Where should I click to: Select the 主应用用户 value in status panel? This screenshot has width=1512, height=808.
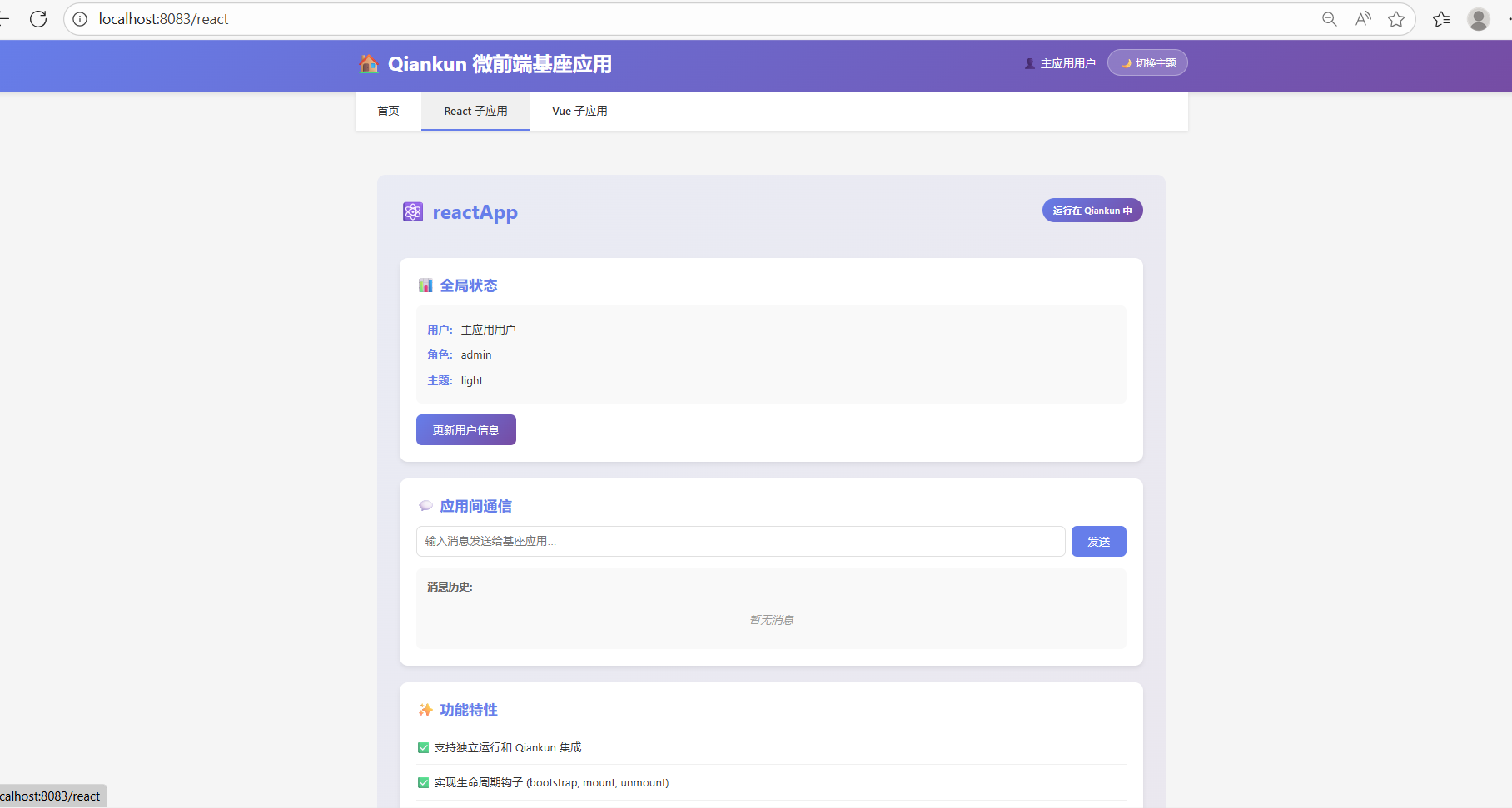[489, 330]
